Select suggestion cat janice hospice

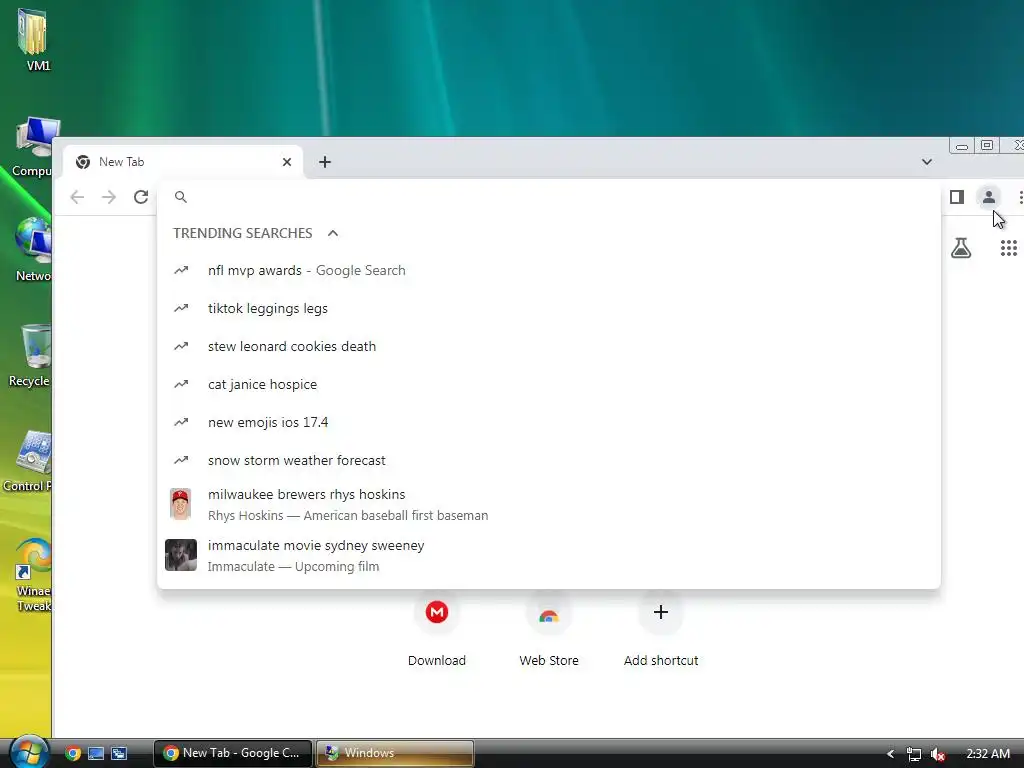coord(549,384)
